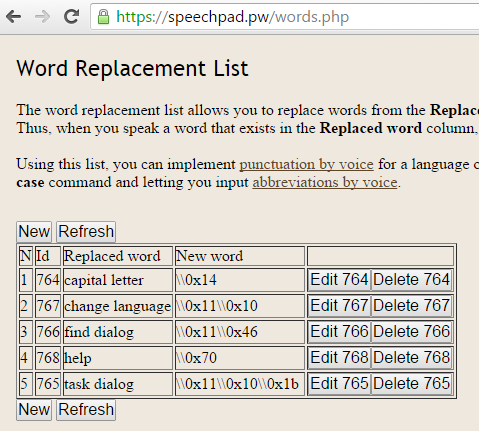Reload the page with the refresh icon
479x431 pixels.
(x=72, y=16)
